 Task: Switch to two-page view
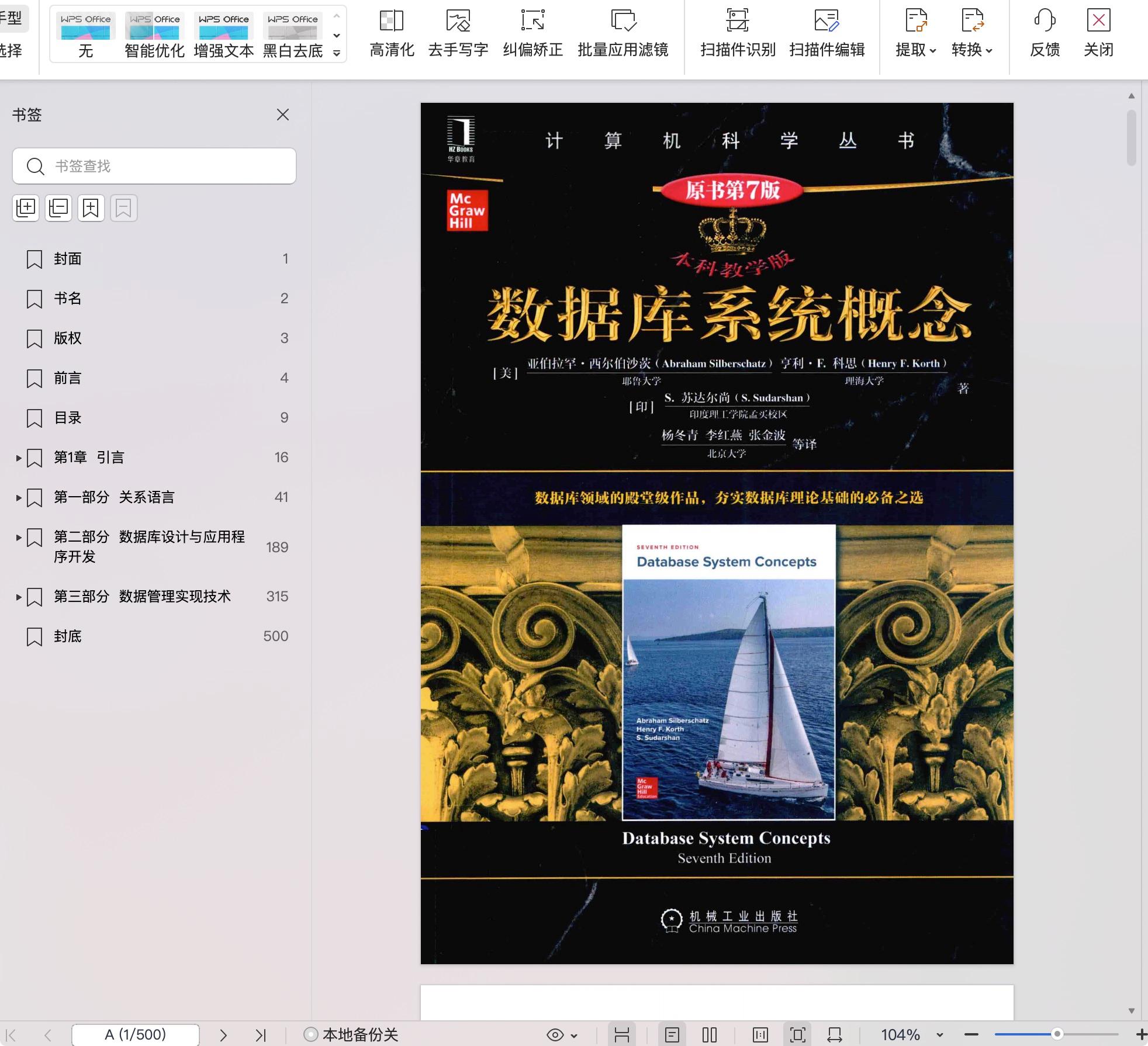710,1035
